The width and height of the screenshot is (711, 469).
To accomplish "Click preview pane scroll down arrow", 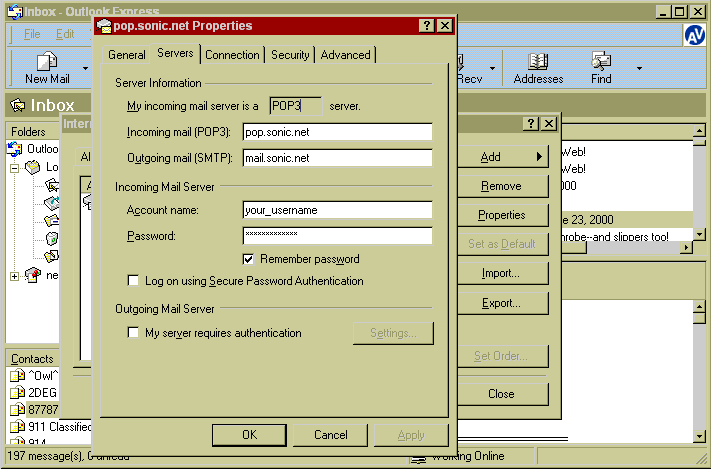I will [x=699, y=437].
